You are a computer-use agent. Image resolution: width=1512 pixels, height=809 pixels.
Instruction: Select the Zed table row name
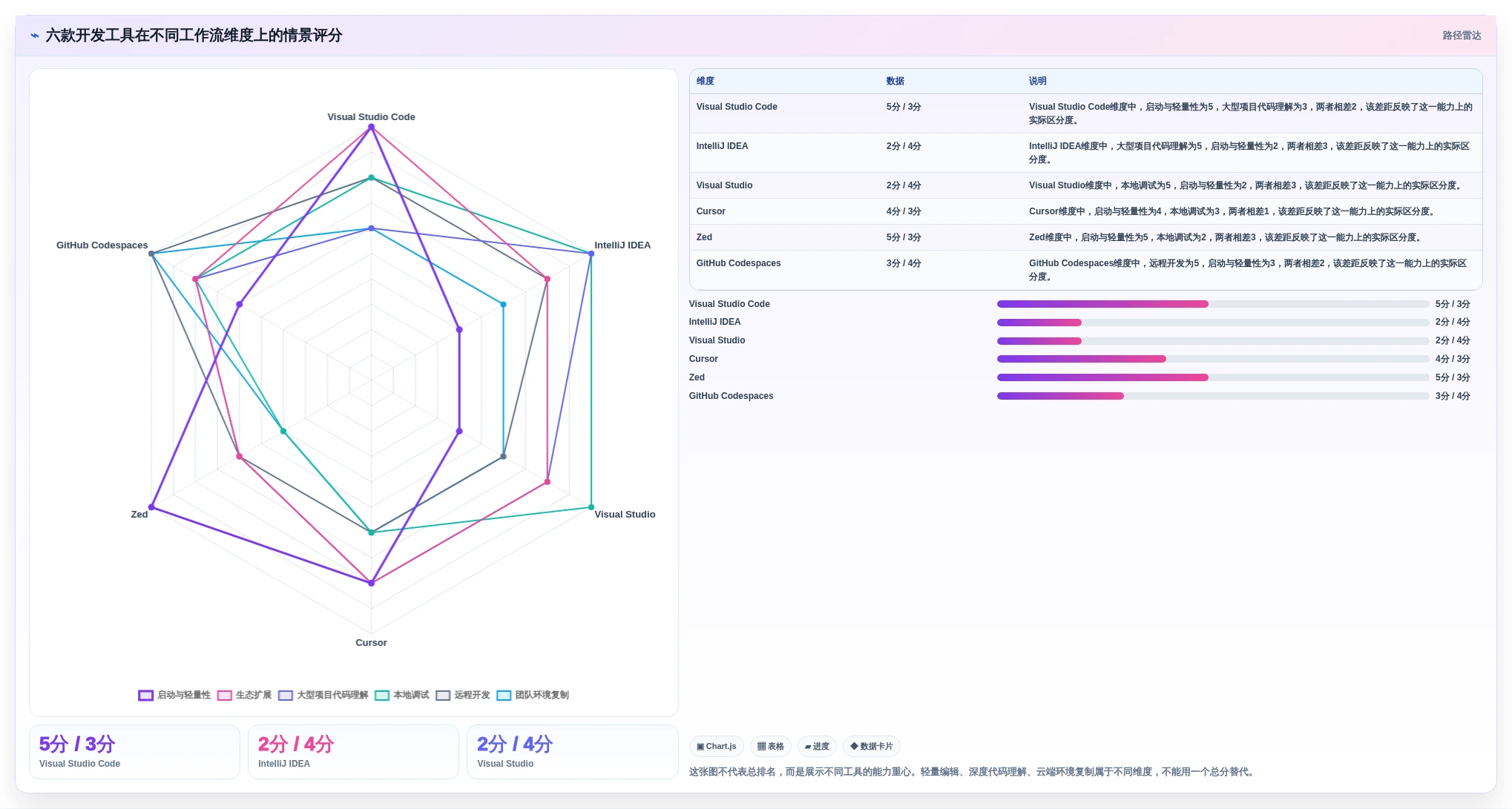[x=704, y=237]
